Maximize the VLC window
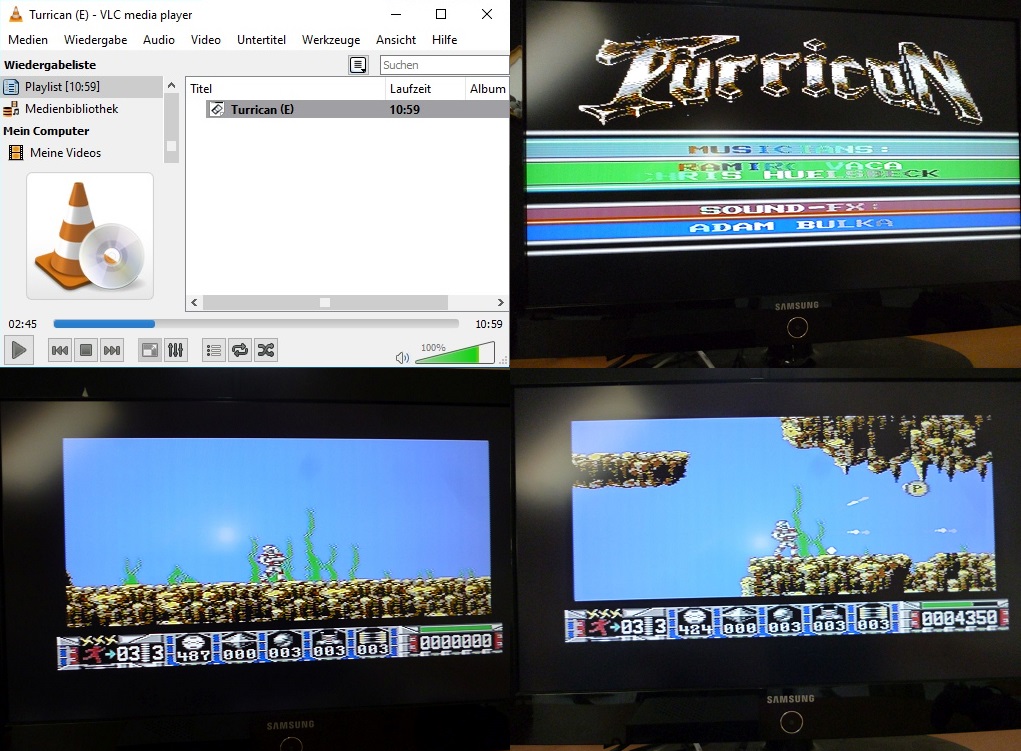Image resolution: width=1021 pixels, height=751 pixels. pos(441,14)
